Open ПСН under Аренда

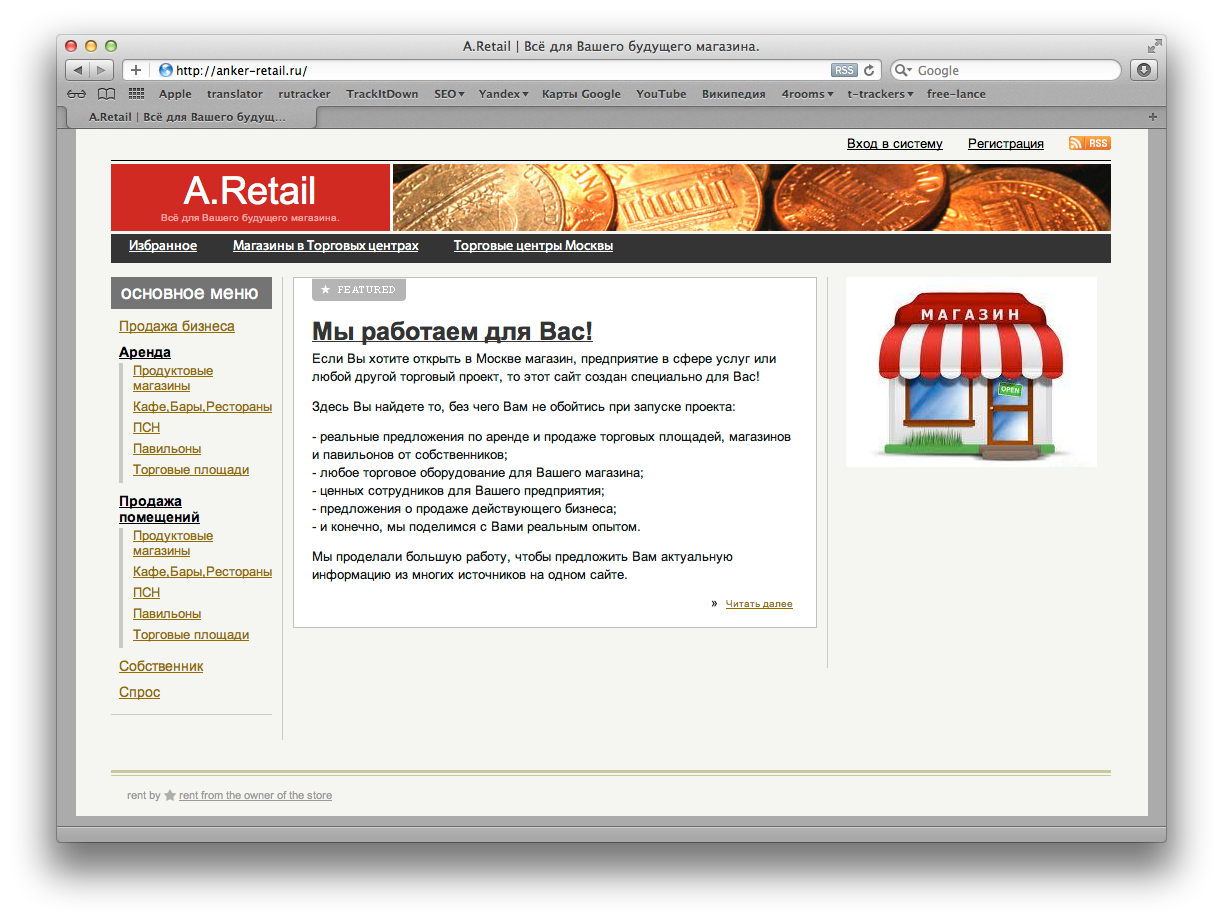(x=147, y=428)
